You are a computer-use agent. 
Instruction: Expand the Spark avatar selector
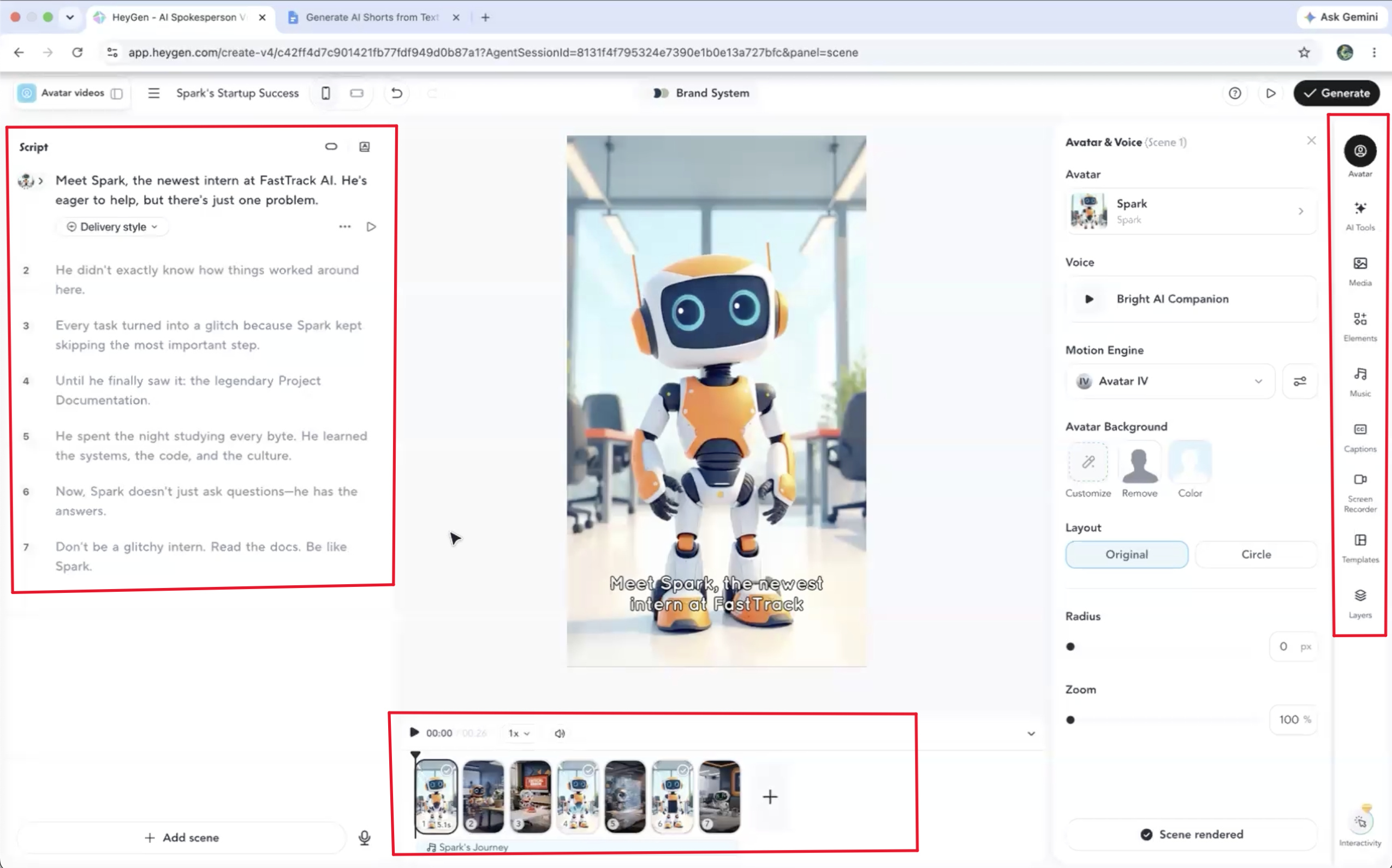pos(1191,211)
